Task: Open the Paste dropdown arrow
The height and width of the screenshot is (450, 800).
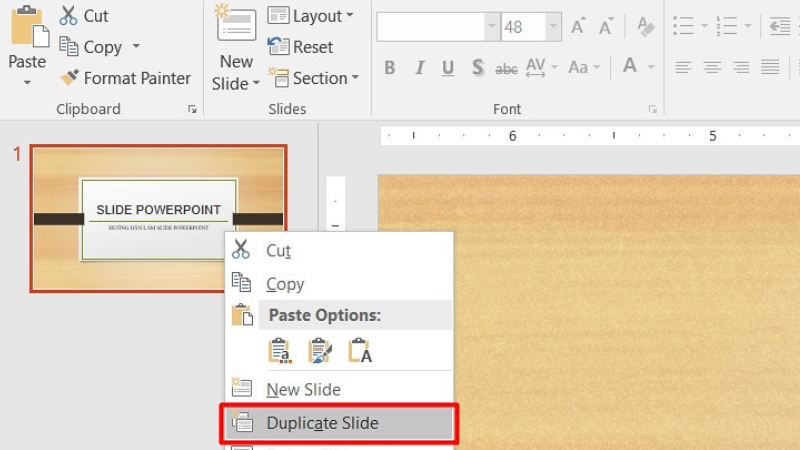Action: click(27, 82)
